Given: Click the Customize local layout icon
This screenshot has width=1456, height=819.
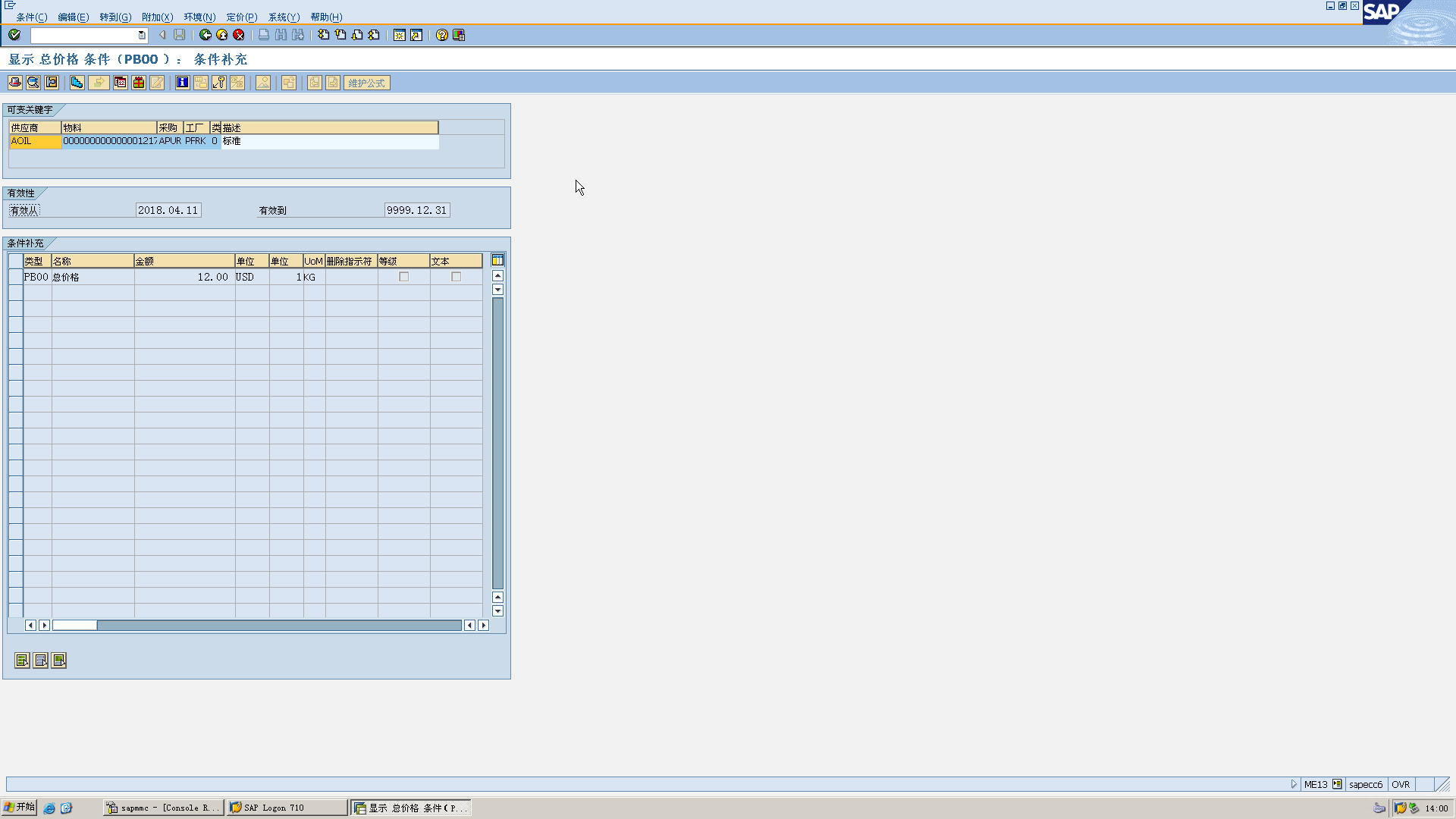Looking at the screenshot, I should pos(459,35).
